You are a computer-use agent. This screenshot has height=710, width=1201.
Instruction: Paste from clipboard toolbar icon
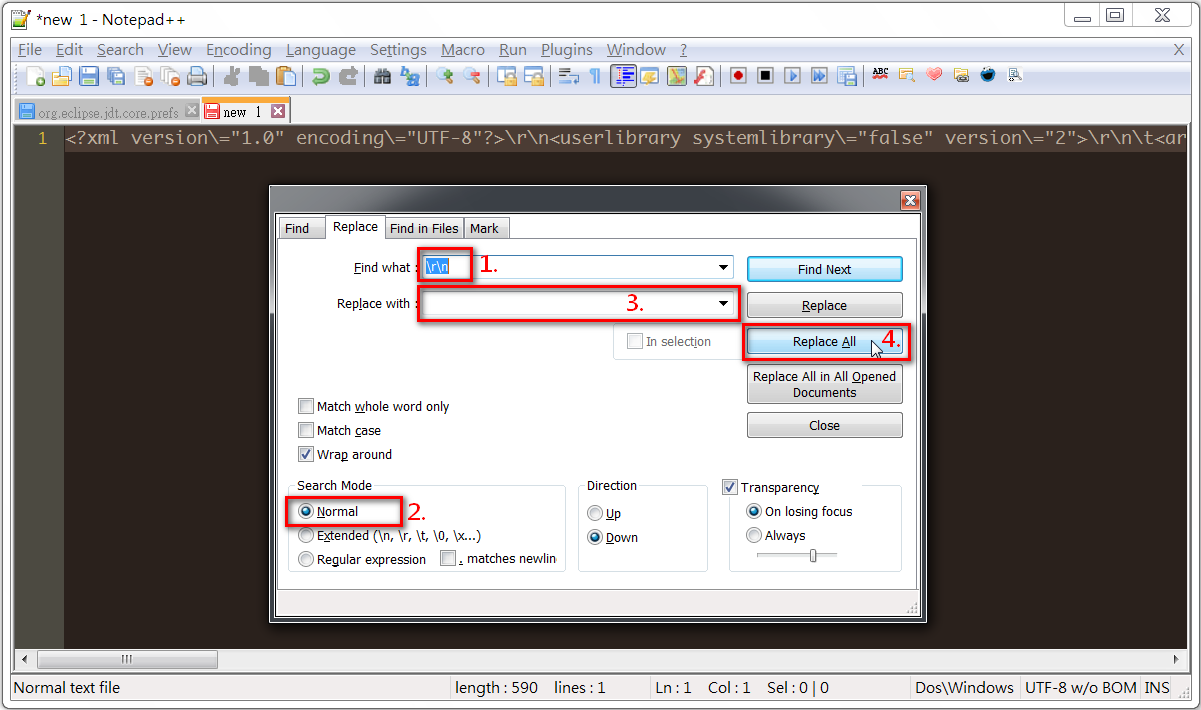tap(286, 76)
